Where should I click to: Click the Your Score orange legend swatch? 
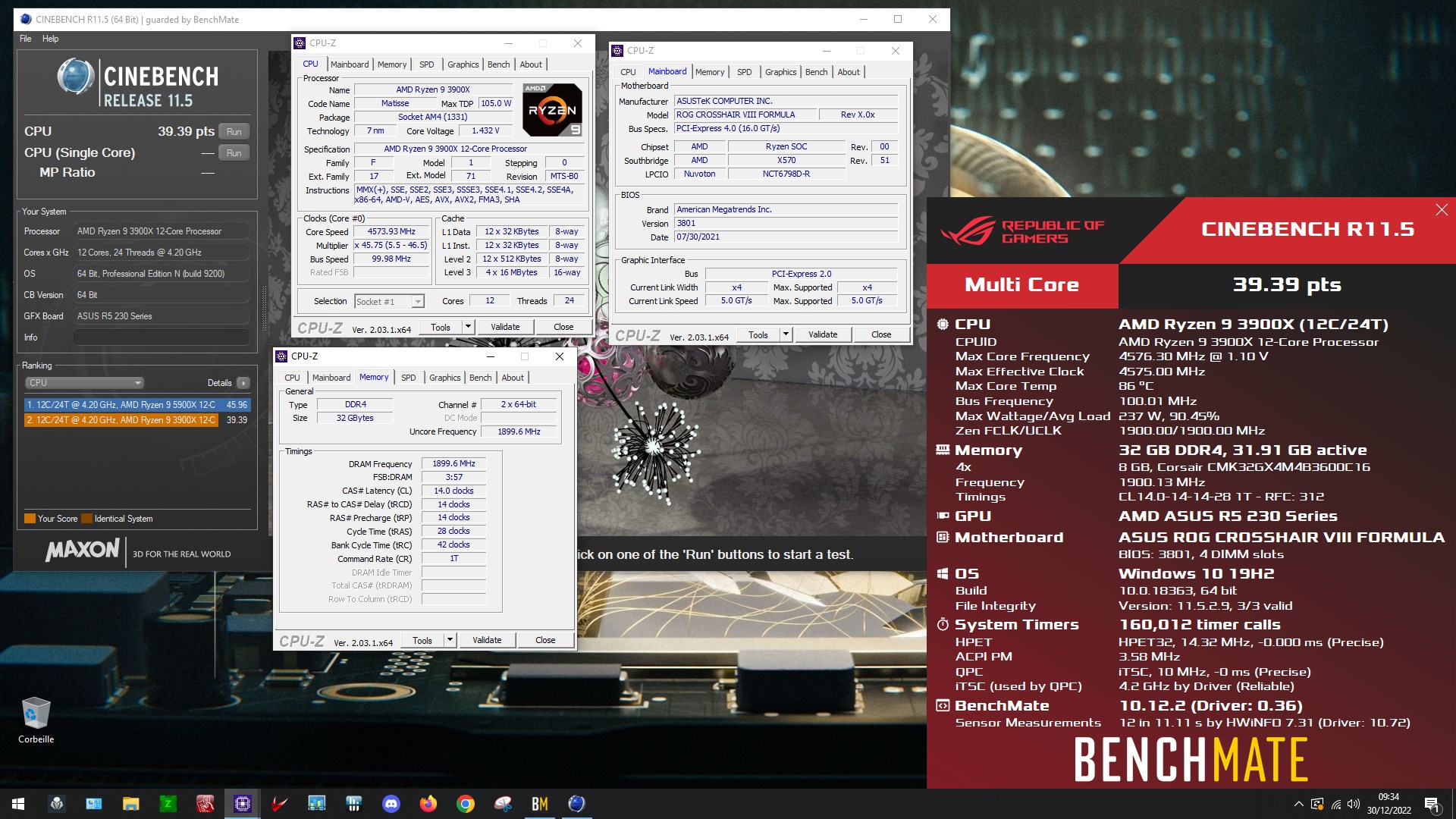[30, 519]
